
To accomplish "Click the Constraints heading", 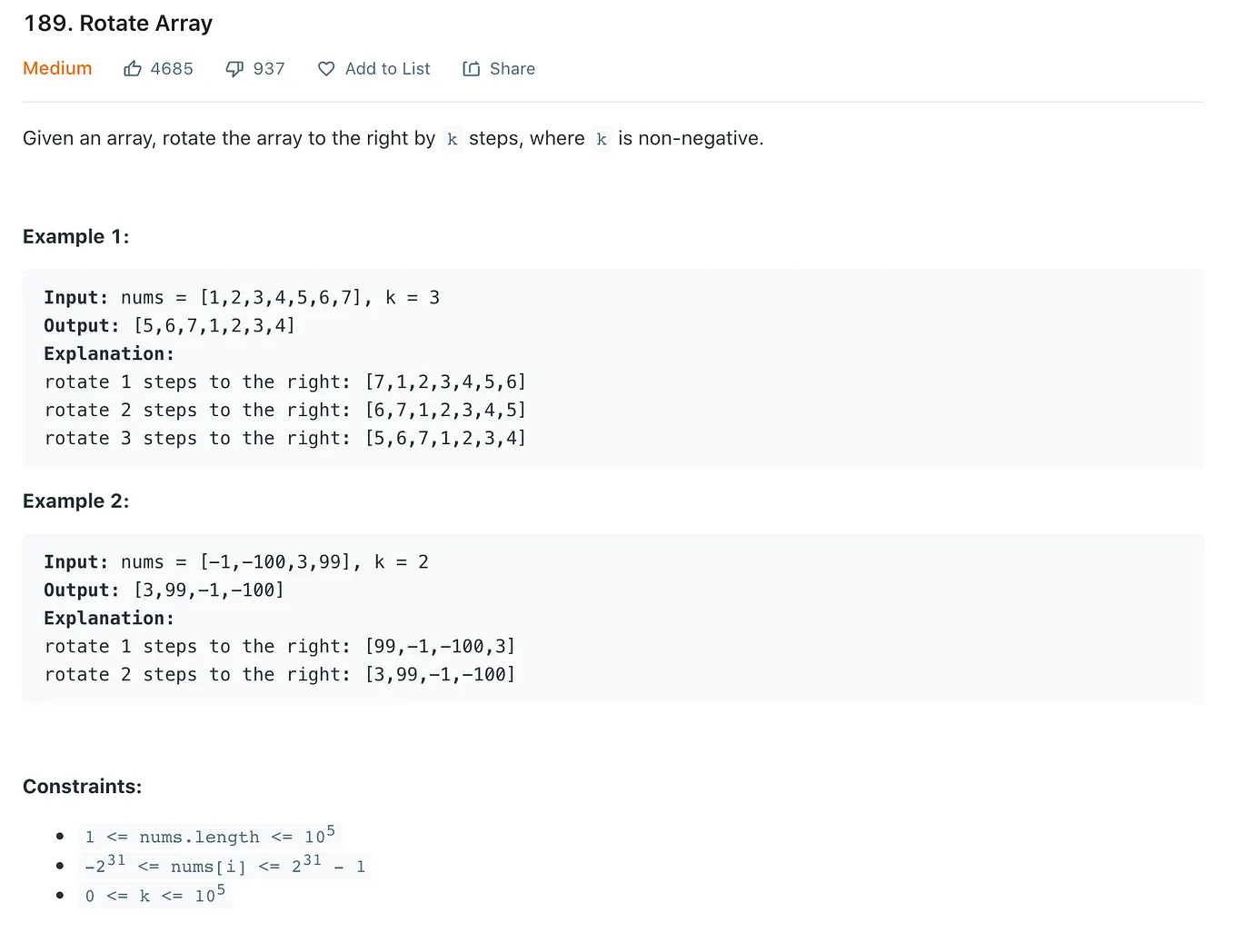I will click(x=83, y=787).
